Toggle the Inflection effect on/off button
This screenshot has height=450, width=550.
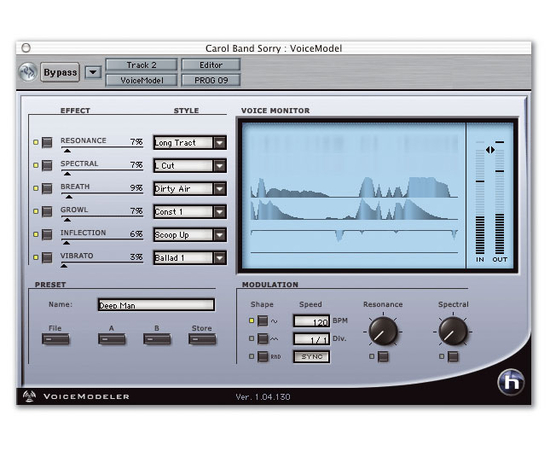tap(47, 234)
